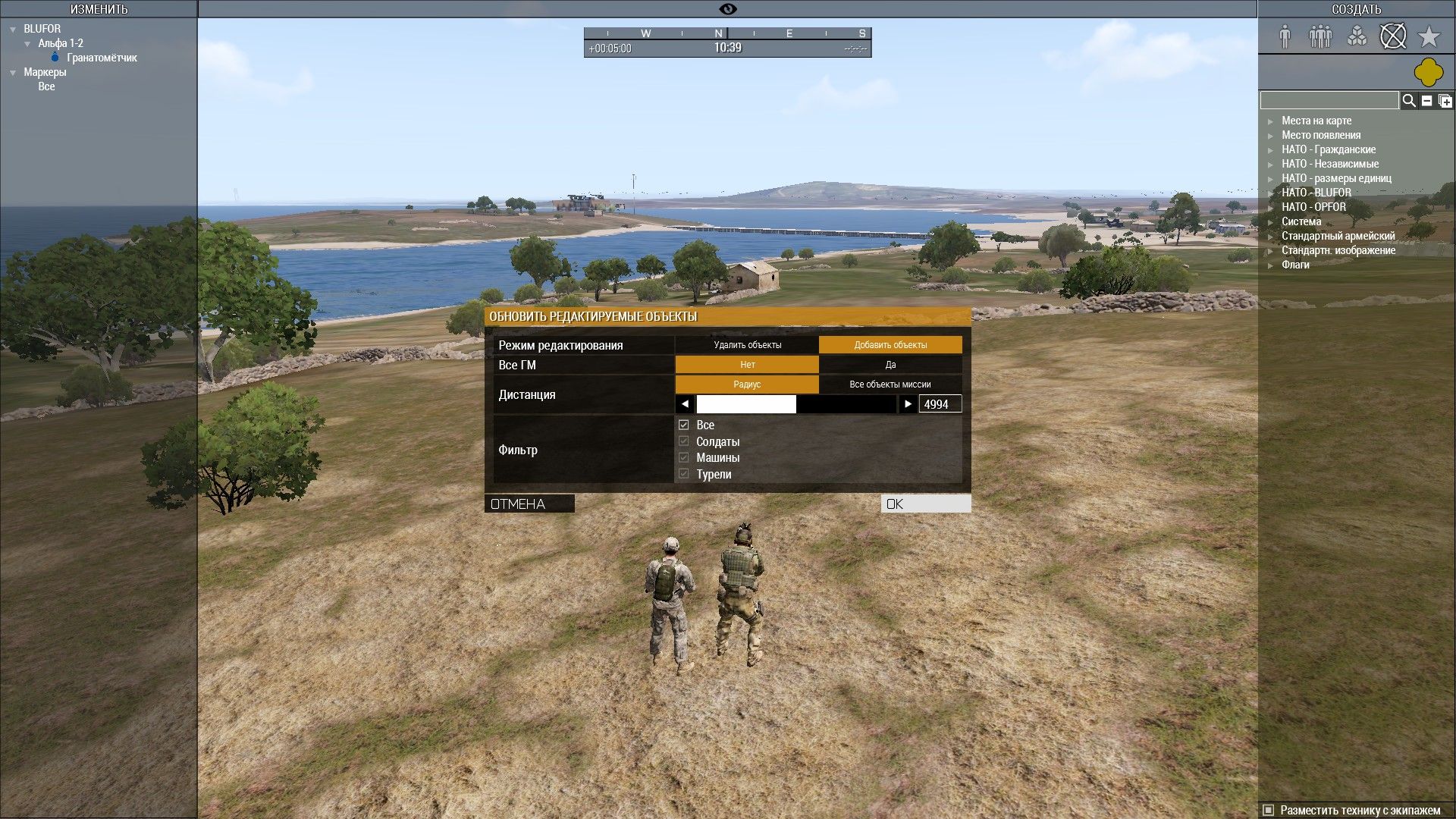Expand all tree entries with plus icon

pyautogui.click(x=1445, y=100)
